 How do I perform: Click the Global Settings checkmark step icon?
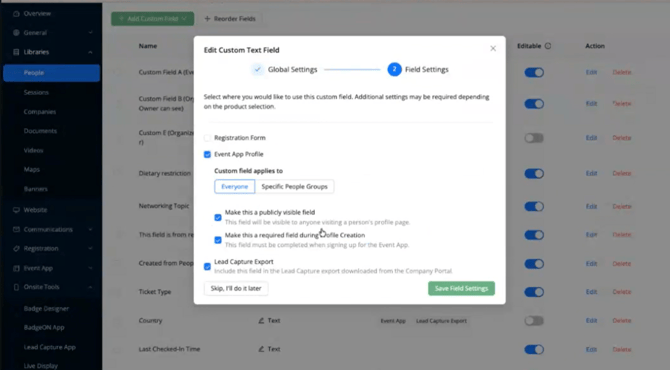[257, 69]
